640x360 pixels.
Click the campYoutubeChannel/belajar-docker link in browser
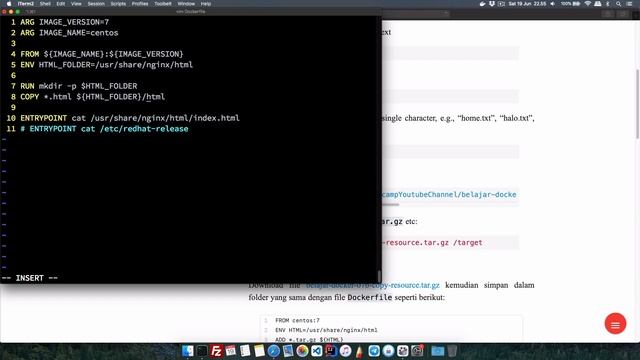pos(449,194)
